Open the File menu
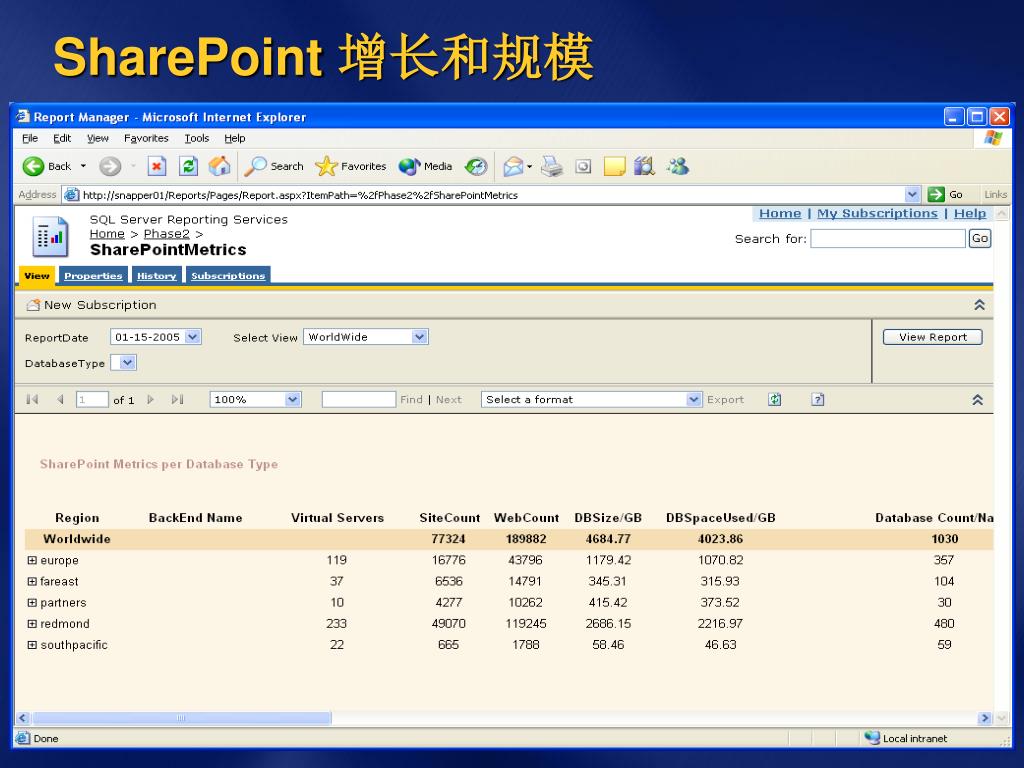The width and height of the screenshot is (1024, 768). [30, 138]
